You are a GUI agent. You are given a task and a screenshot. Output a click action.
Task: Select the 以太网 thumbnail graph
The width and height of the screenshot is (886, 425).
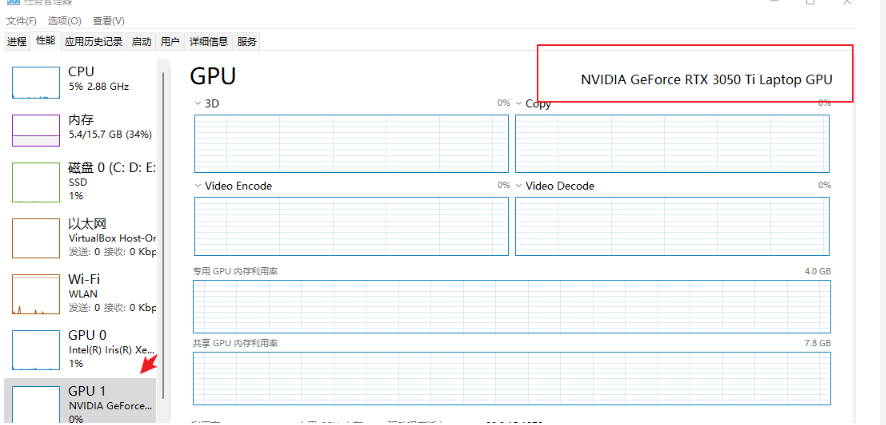36,238
